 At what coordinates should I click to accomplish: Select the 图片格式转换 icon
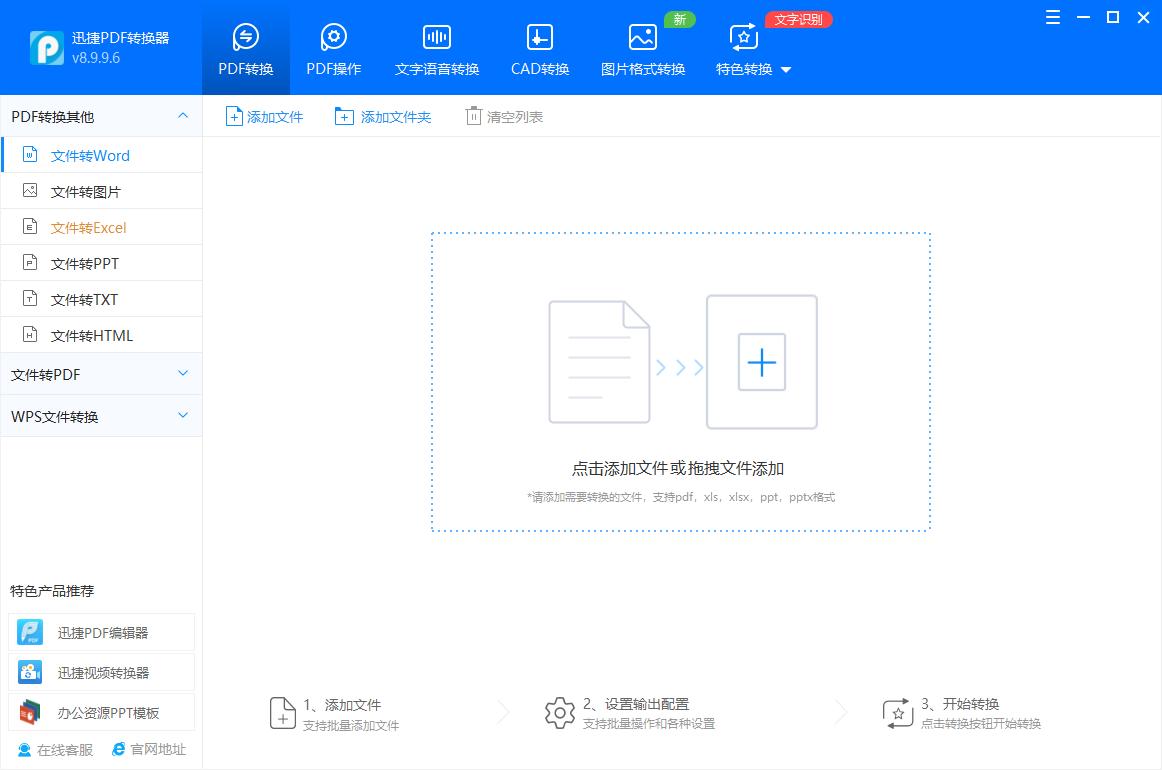[642, 47]
